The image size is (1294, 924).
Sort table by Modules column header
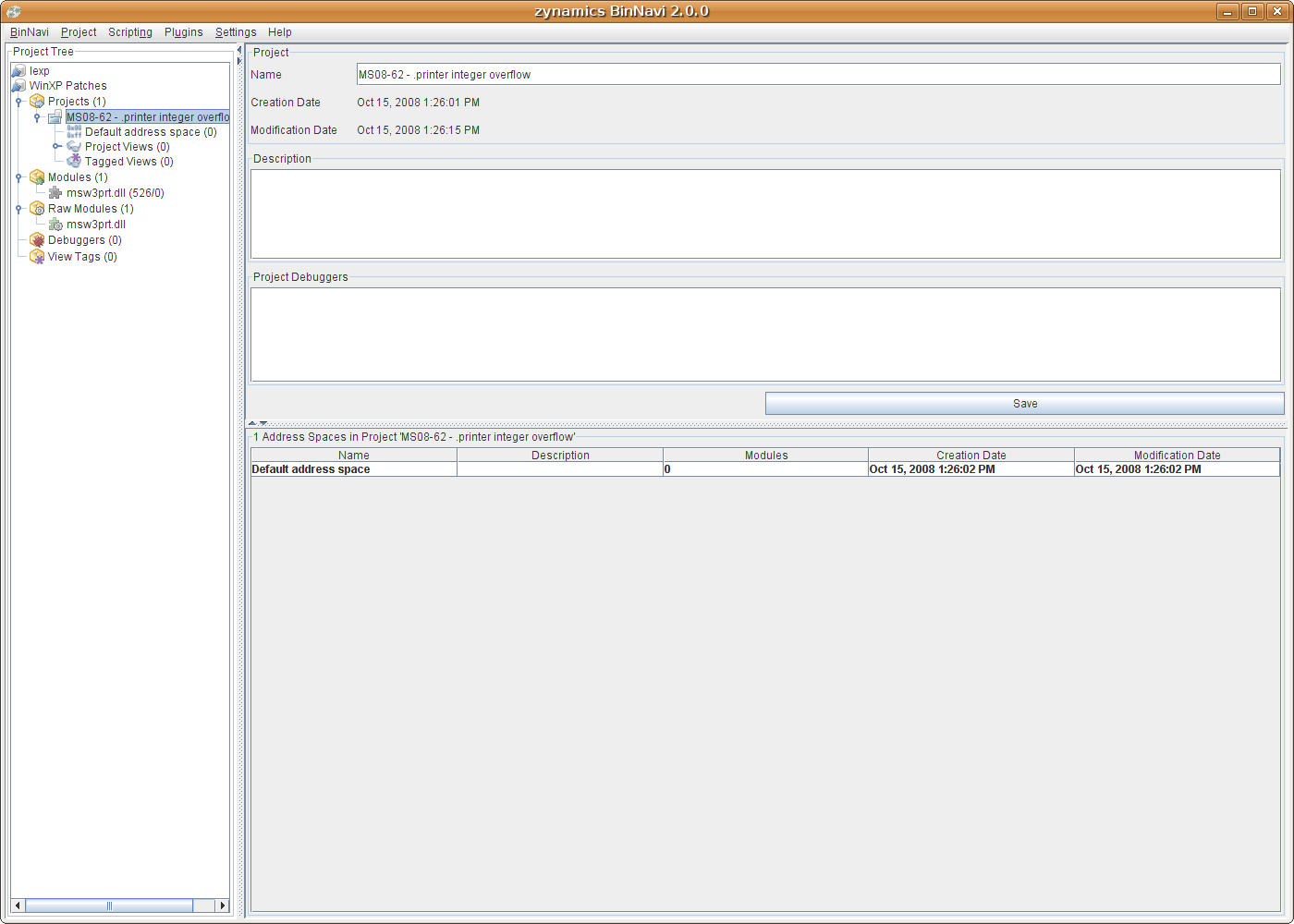tap(766, 456)
